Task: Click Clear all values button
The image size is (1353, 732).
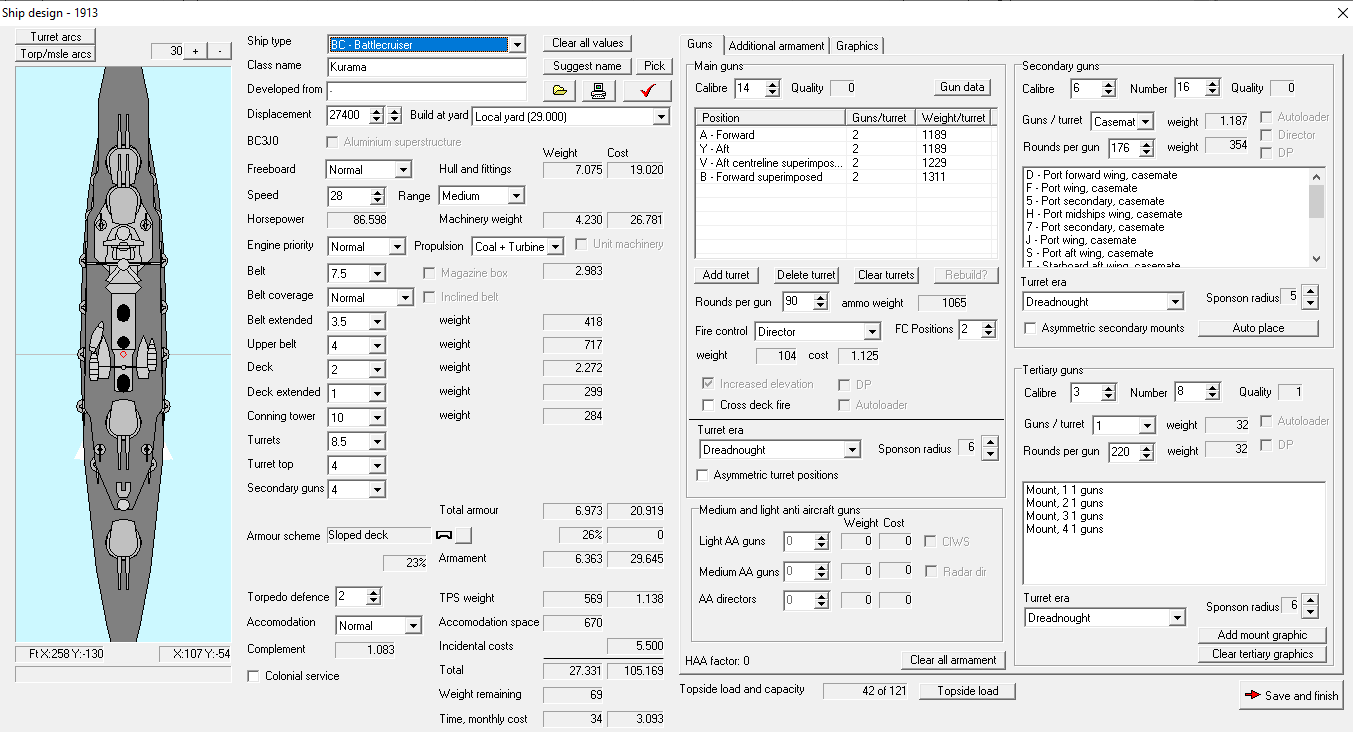Action: point(588,43)
